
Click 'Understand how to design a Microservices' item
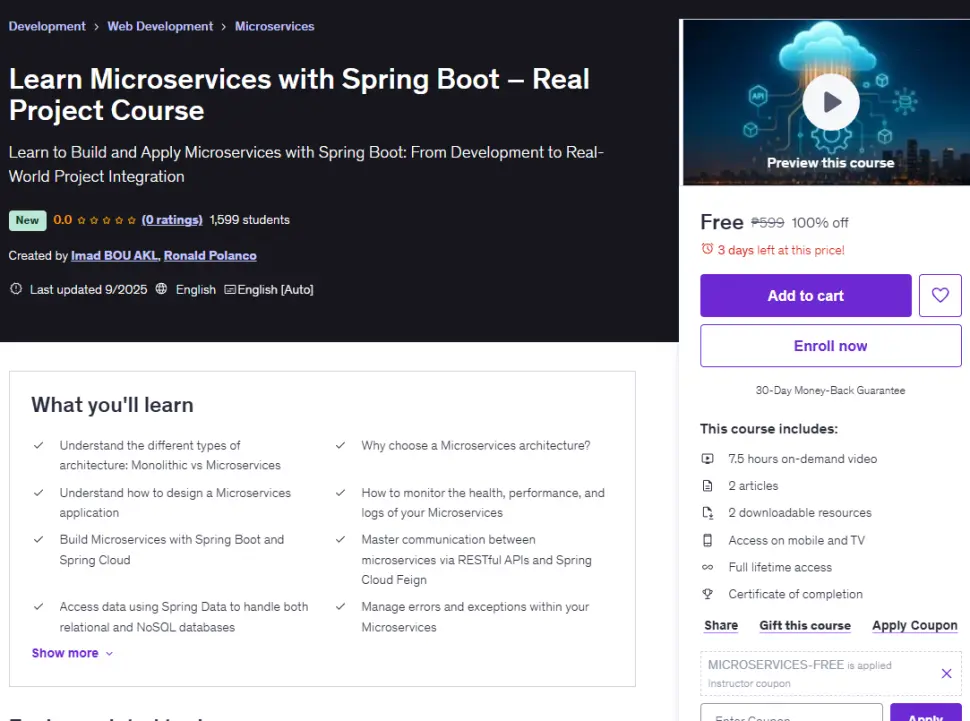tap(175, 503)
